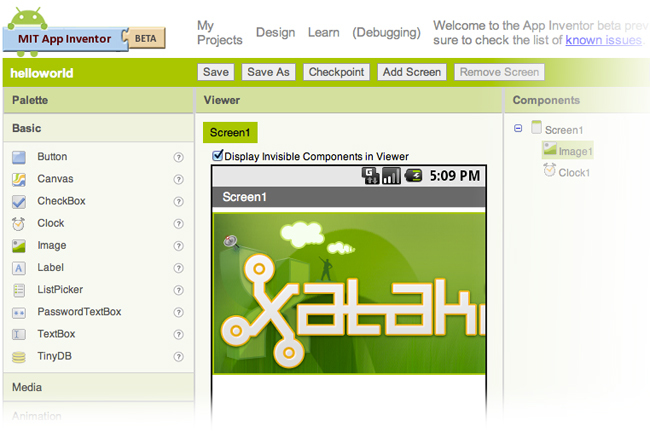Open help for TextBox component
Screen dimensions: 650x432
pyautogui.click(x=178, y=335)
